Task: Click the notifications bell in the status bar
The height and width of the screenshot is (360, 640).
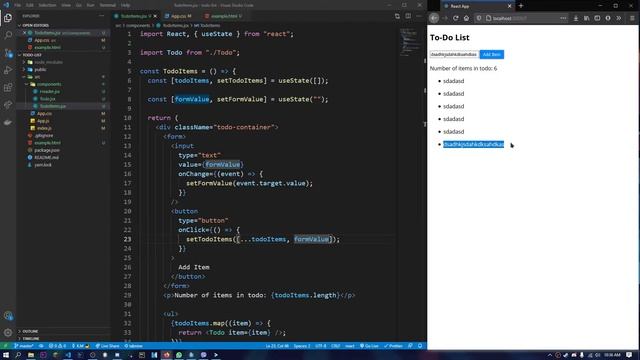Action: point(420,346)
